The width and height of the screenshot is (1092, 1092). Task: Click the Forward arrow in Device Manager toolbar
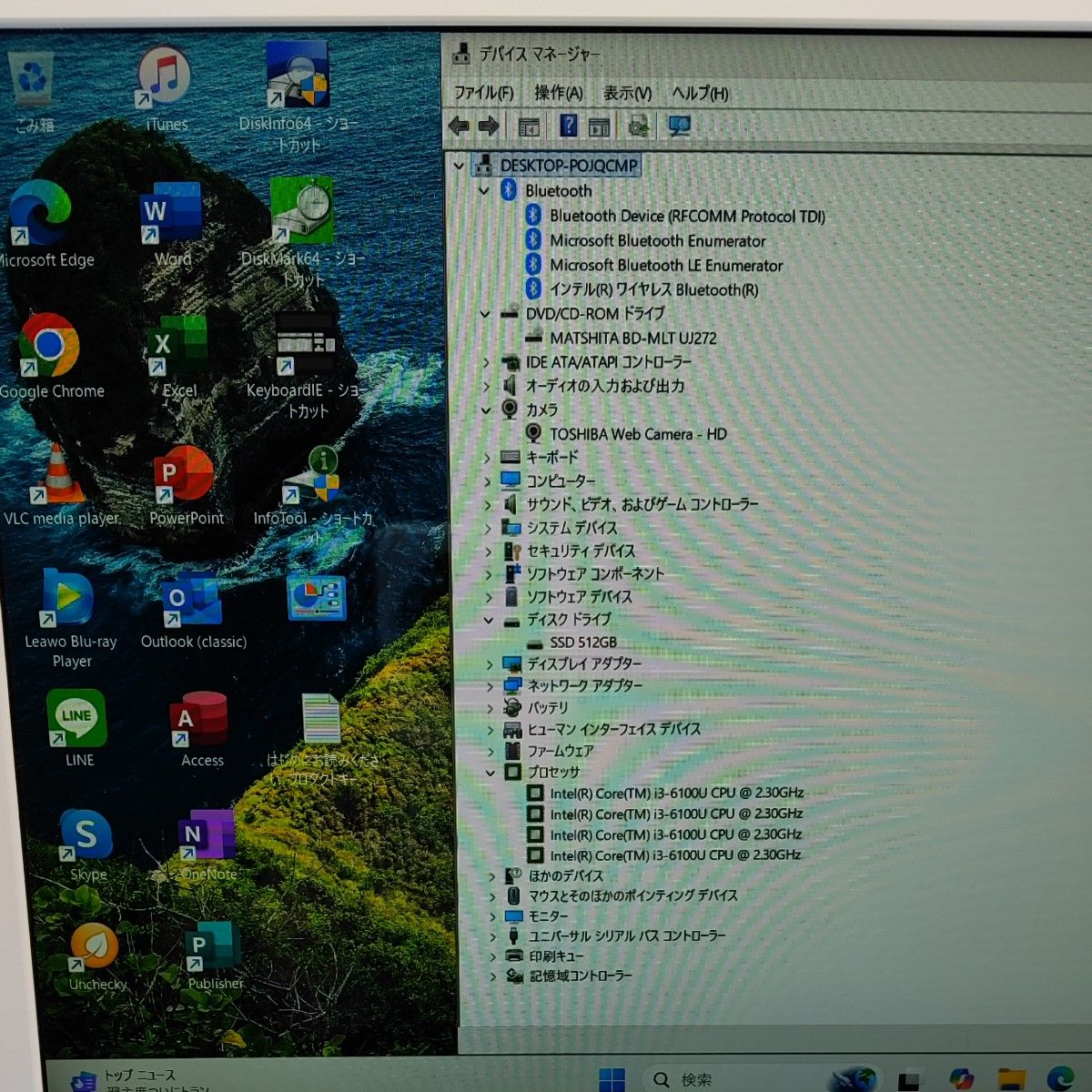(x=489, y=126)
